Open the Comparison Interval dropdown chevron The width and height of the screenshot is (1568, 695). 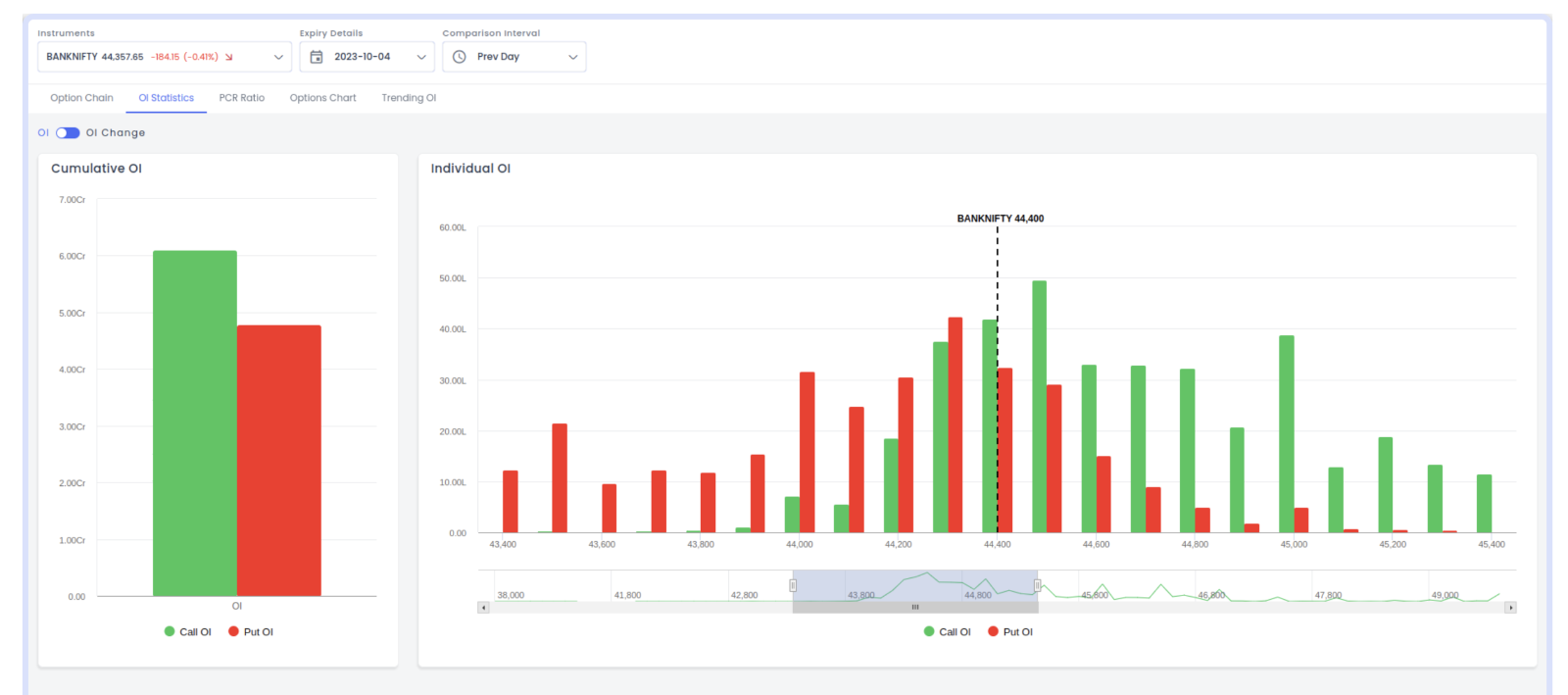point(573,57)
